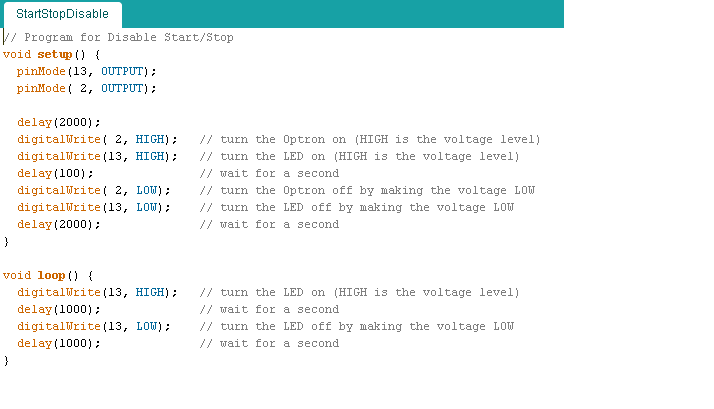Click the pinMode(13, OUTPUT) statement

[x=86, y=72]
